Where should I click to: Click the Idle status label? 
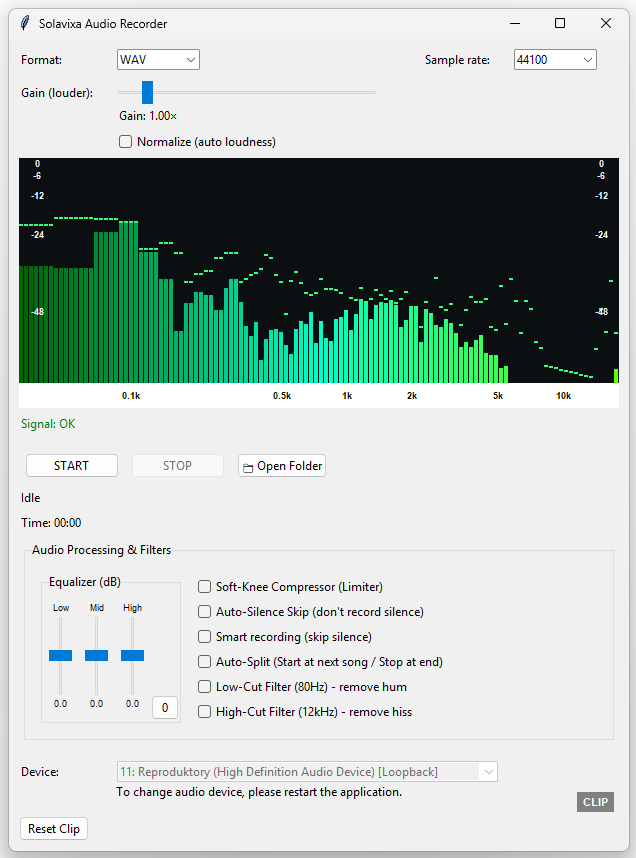(31, 498)
